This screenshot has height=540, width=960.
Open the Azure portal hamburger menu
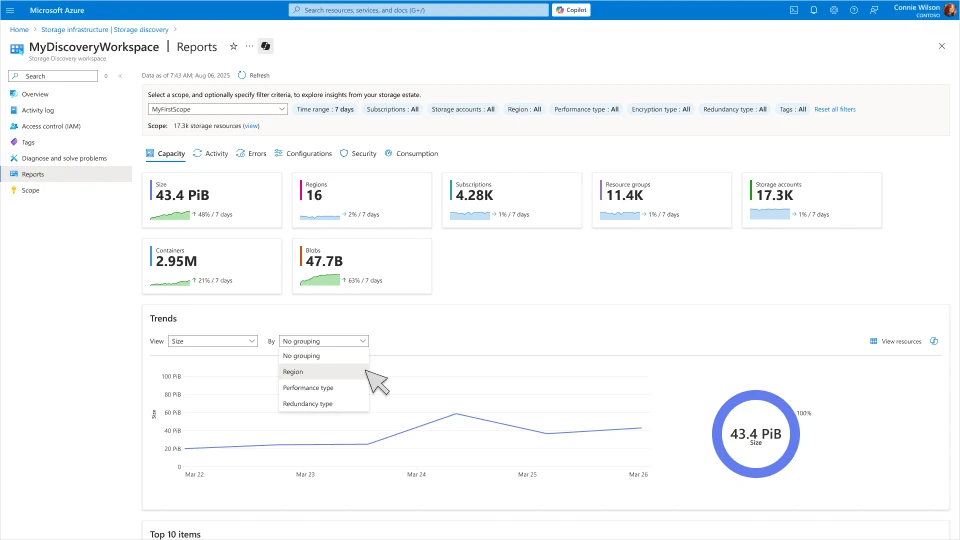click(10, 10)
